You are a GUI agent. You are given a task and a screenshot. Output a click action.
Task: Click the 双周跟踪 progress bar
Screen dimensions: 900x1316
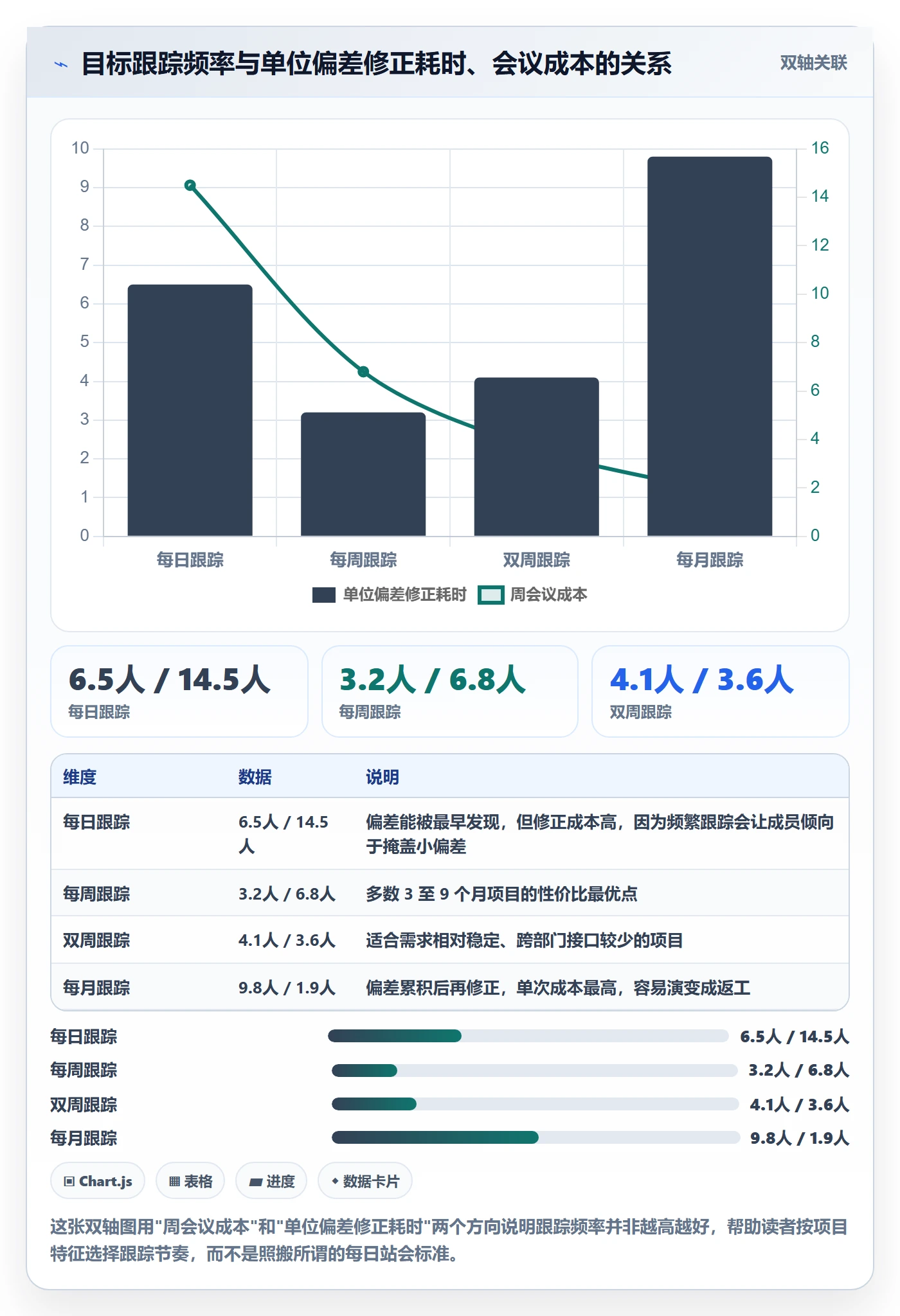[535, 1104]
